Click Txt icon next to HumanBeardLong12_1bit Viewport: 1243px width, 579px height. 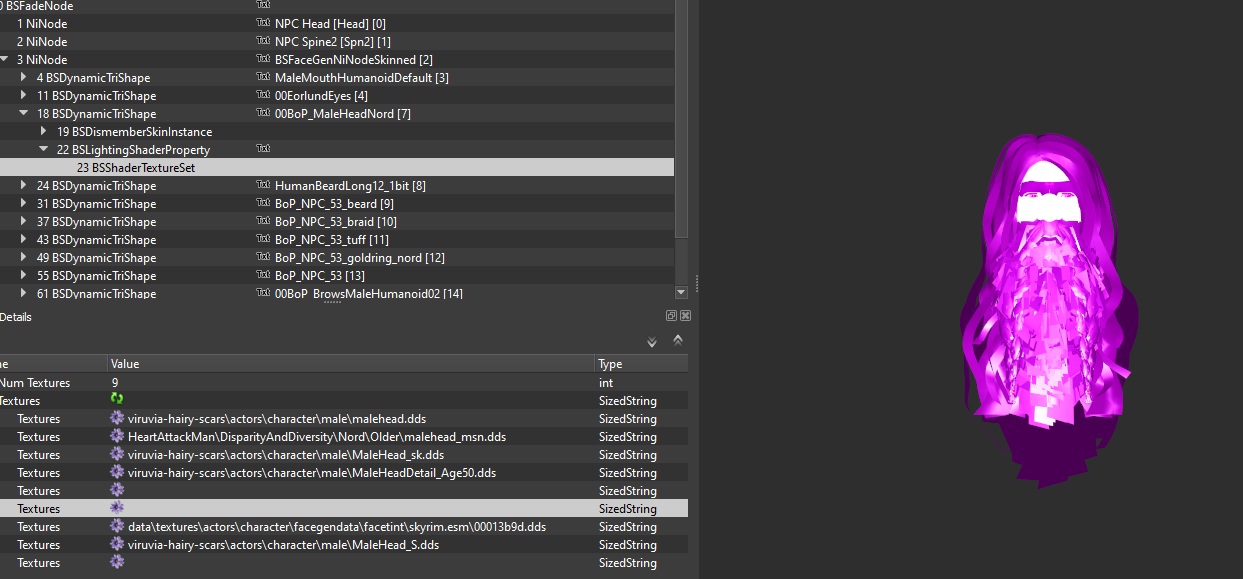[263, 184]
